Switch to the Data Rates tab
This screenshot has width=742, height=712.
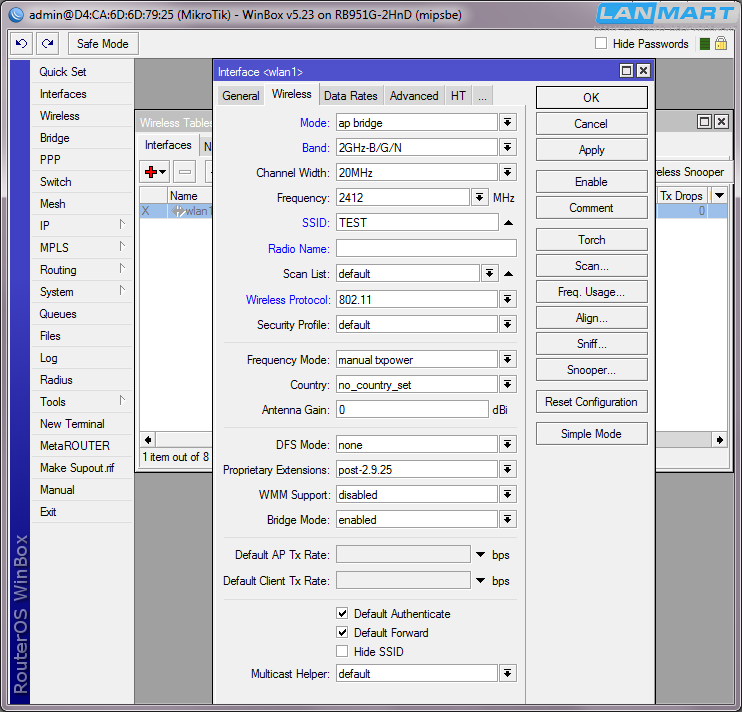[351, 96]
